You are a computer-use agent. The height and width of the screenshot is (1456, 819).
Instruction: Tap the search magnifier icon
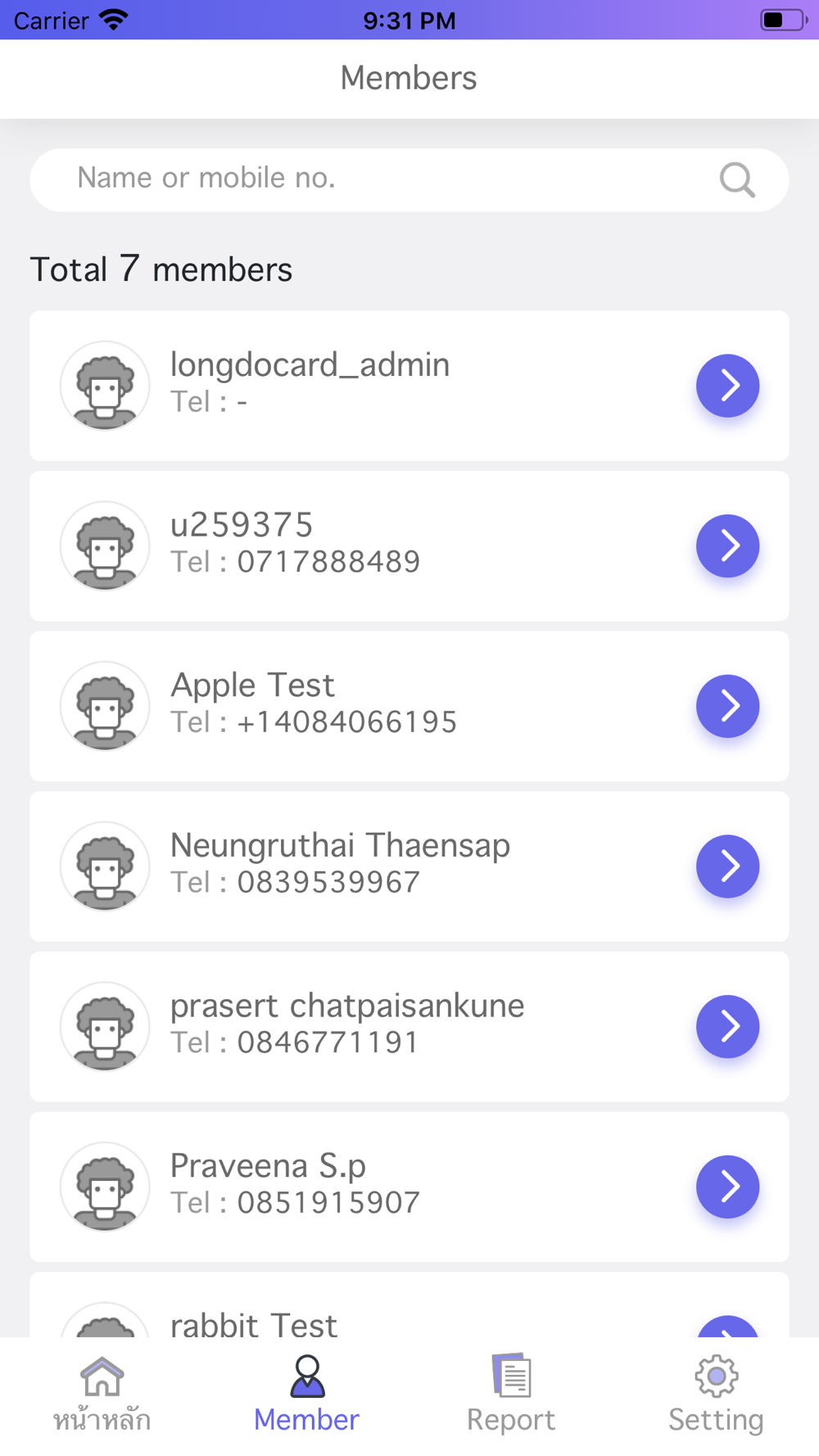[737, 179]
